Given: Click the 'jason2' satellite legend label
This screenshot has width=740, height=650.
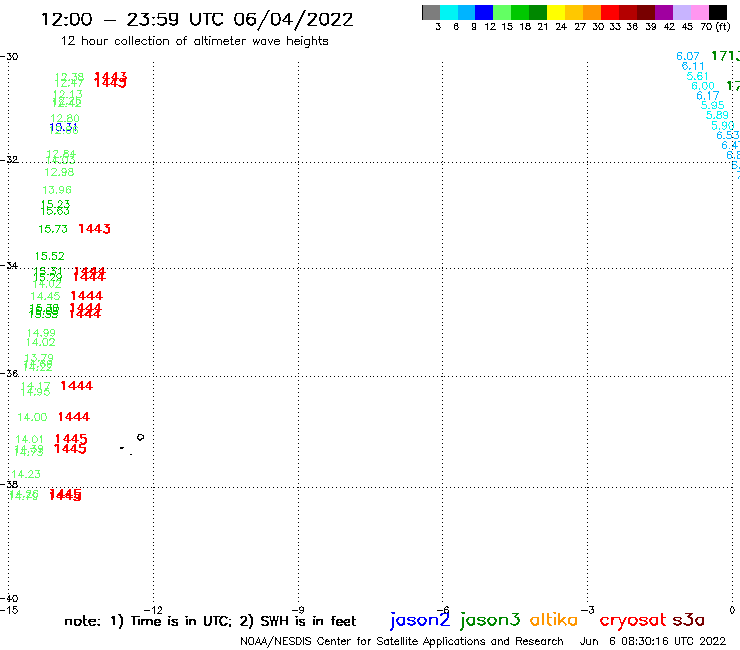Looking at the screenshot, I should click(420, 620).
